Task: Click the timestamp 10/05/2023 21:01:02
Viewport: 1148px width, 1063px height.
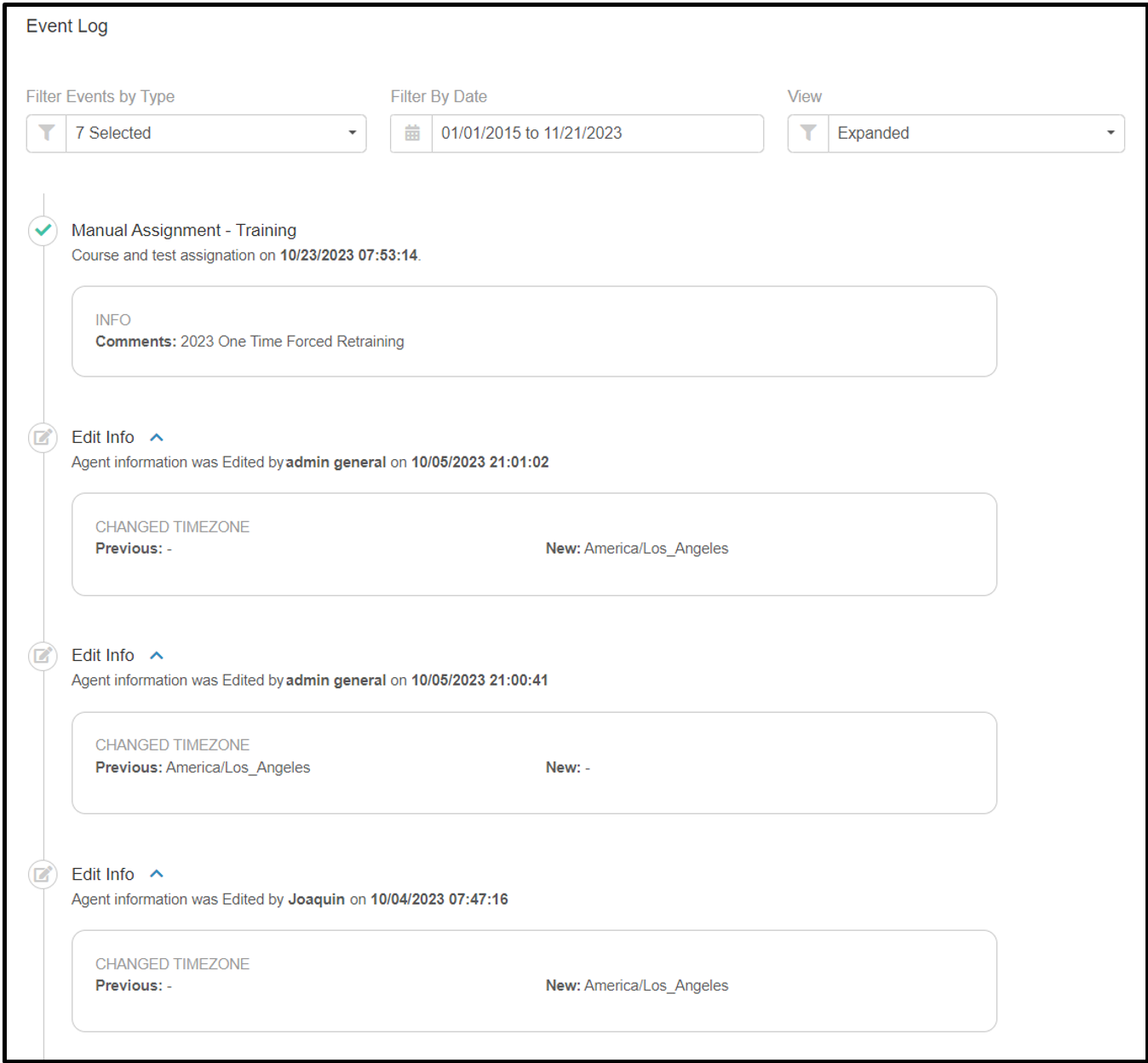Action: (x=480, y=463)
